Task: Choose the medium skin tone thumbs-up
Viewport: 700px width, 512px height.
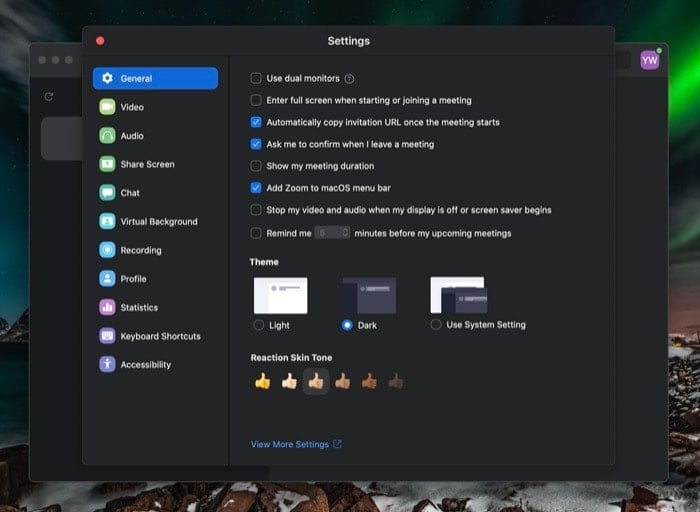Action: [342, 381]
